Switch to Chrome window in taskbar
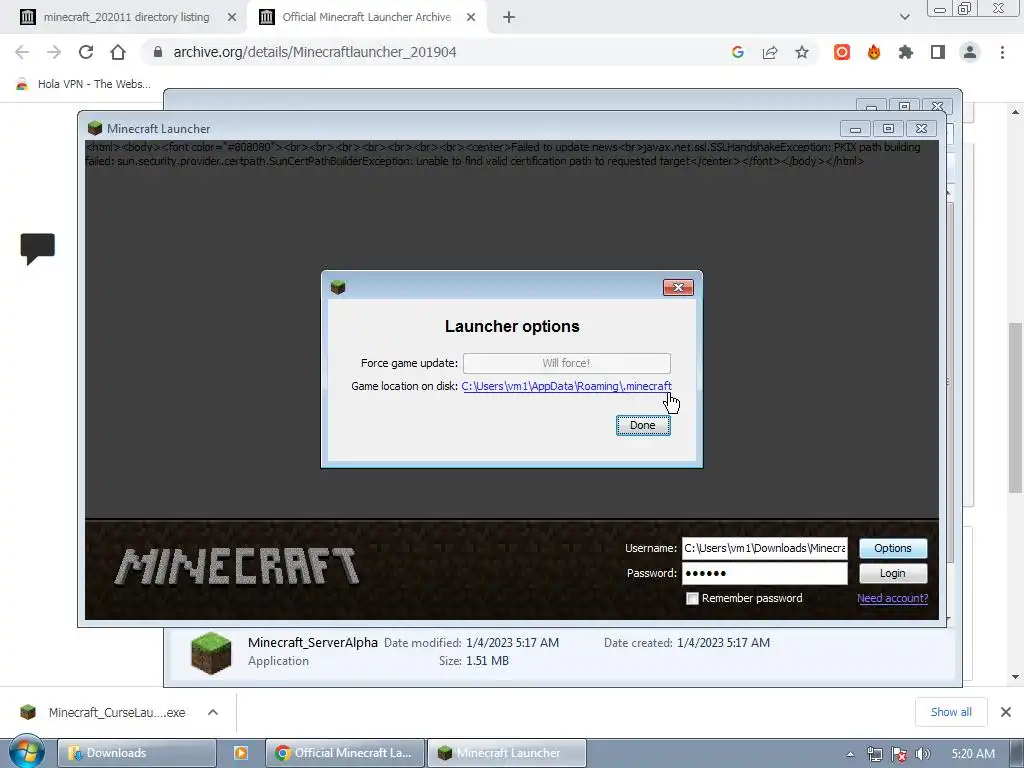Viewport: 1024px width, 768px height. pyautogui.click(x=345, y=753)
